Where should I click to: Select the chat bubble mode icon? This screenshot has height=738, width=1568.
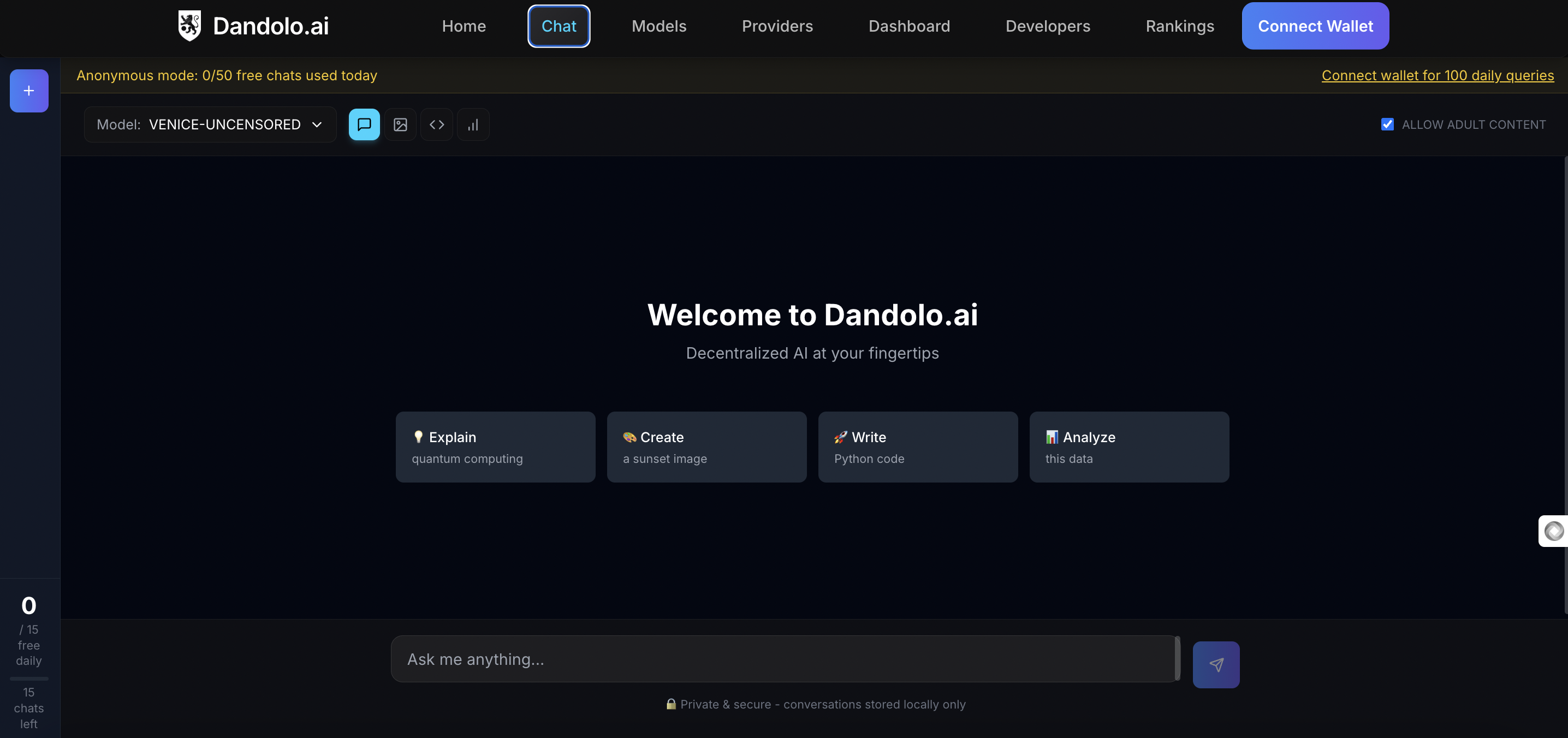point(364,124)
